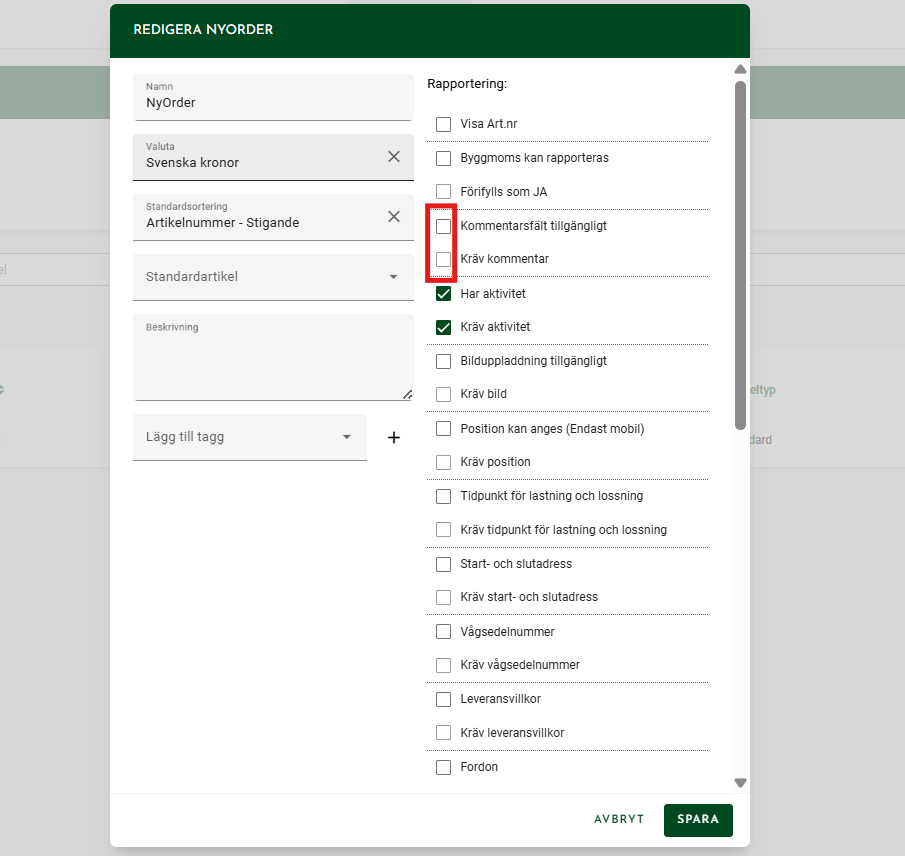Screen dimensions: 905x856
Task: Tick the Kräv kommentar checkbox
Action: [x=443, y=259]
